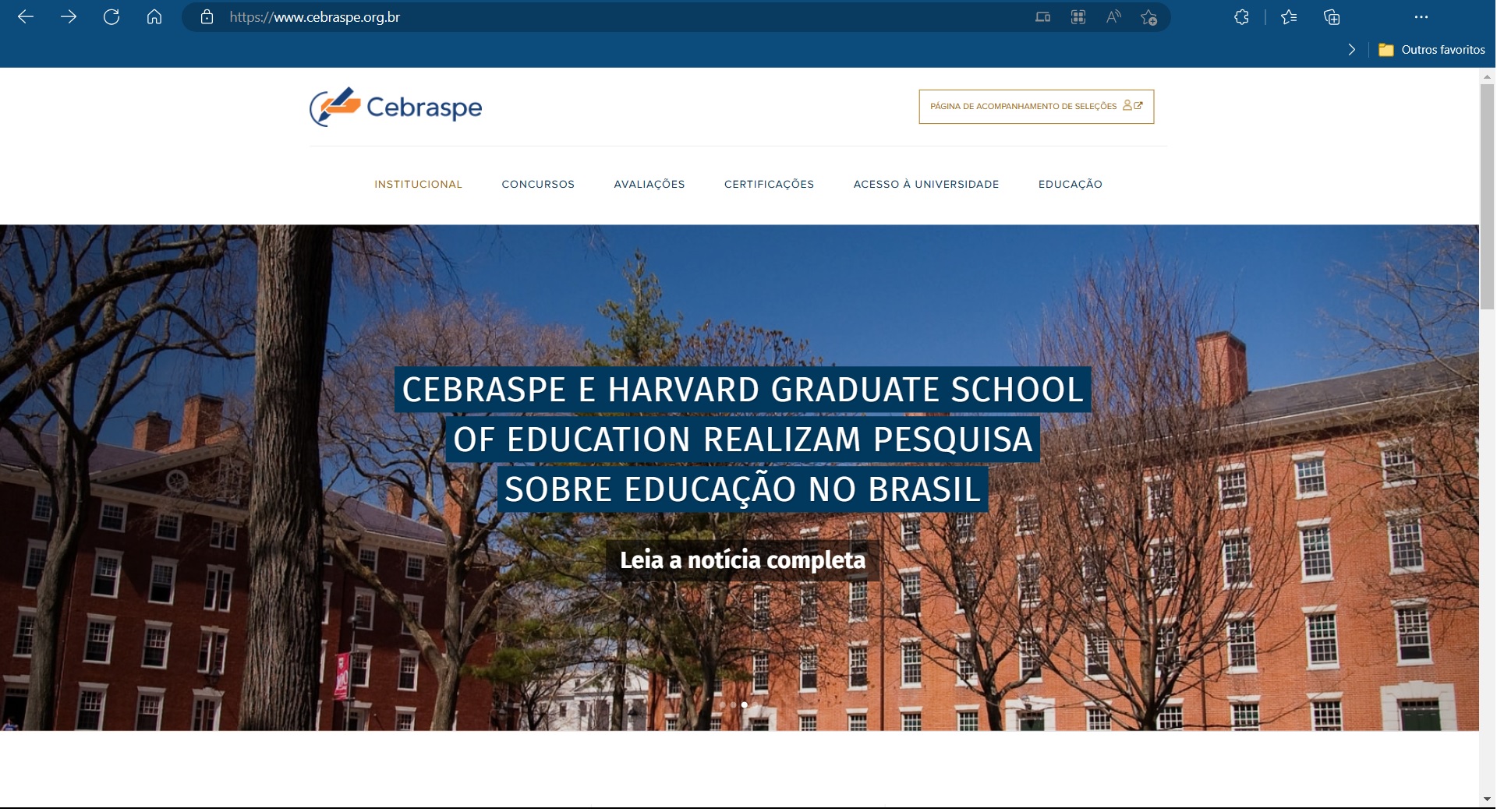View site info via the lock icon

tap(207, 17)
